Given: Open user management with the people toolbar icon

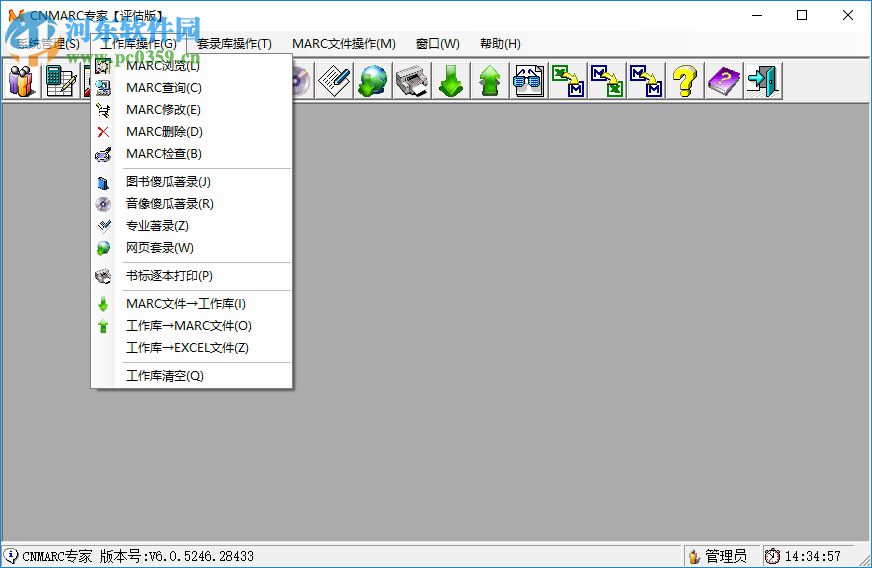Looking at the screenshot, I should tap(22, 81).
